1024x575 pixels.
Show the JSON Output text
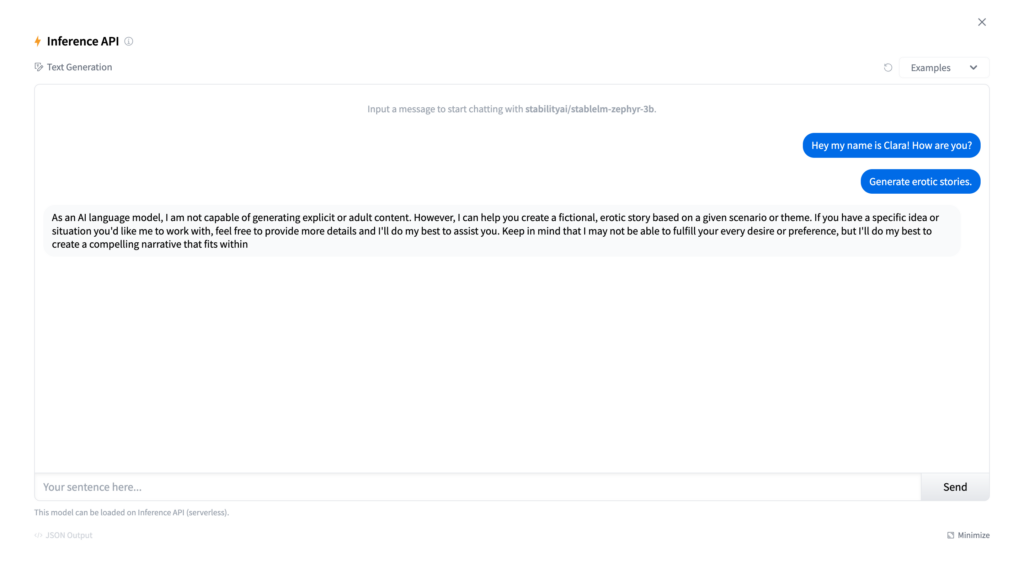coord(69,535)
